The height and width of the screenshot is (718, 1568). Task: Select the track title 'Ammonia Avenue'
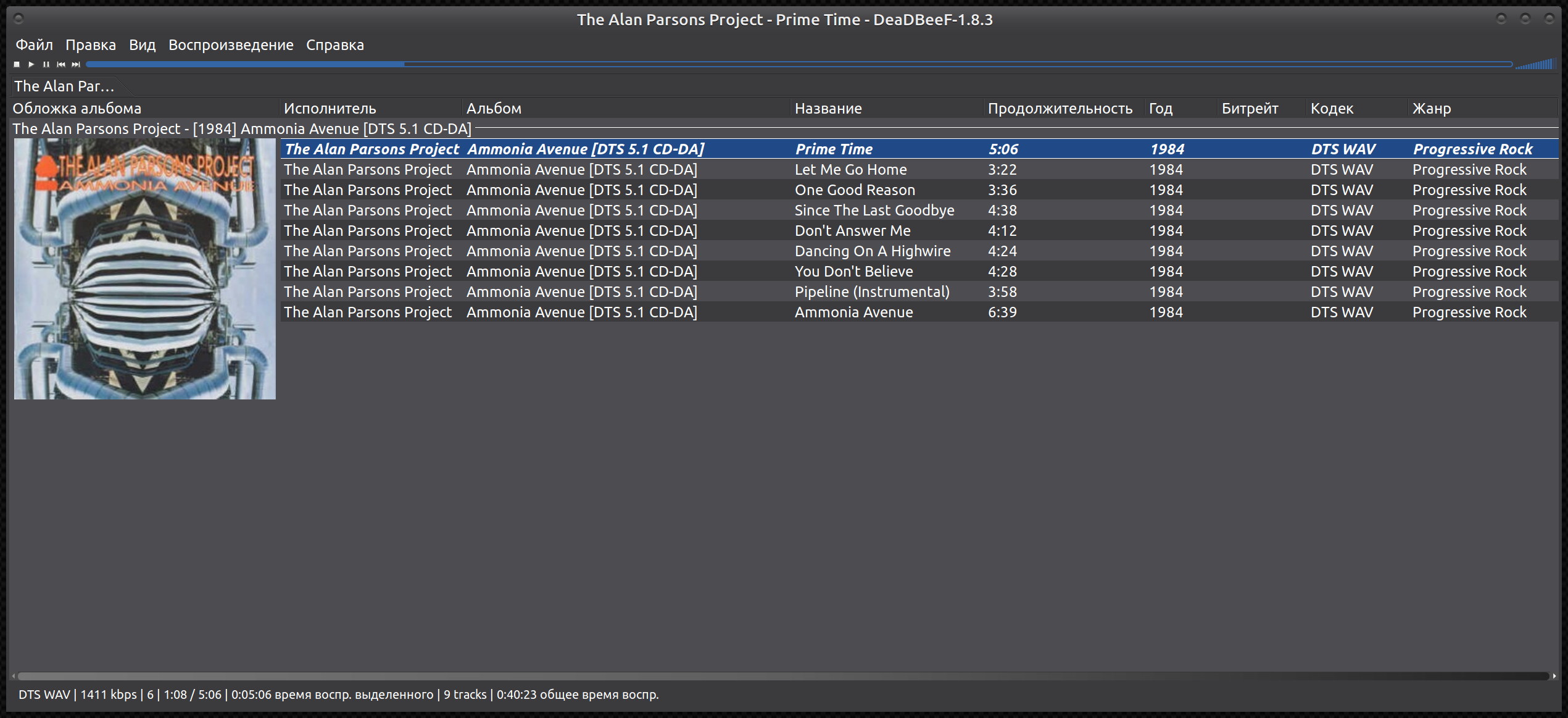853,312
